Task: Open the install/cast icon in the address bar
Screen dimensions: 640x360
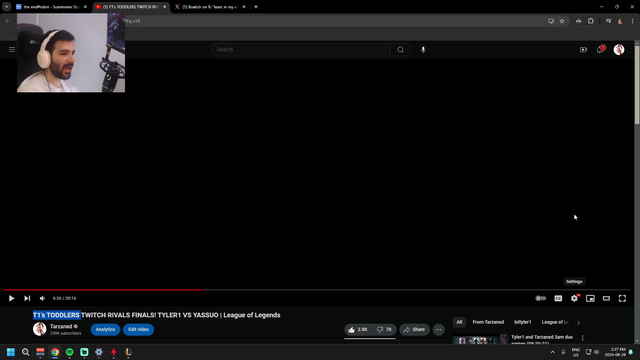Action: coord(551,21)
